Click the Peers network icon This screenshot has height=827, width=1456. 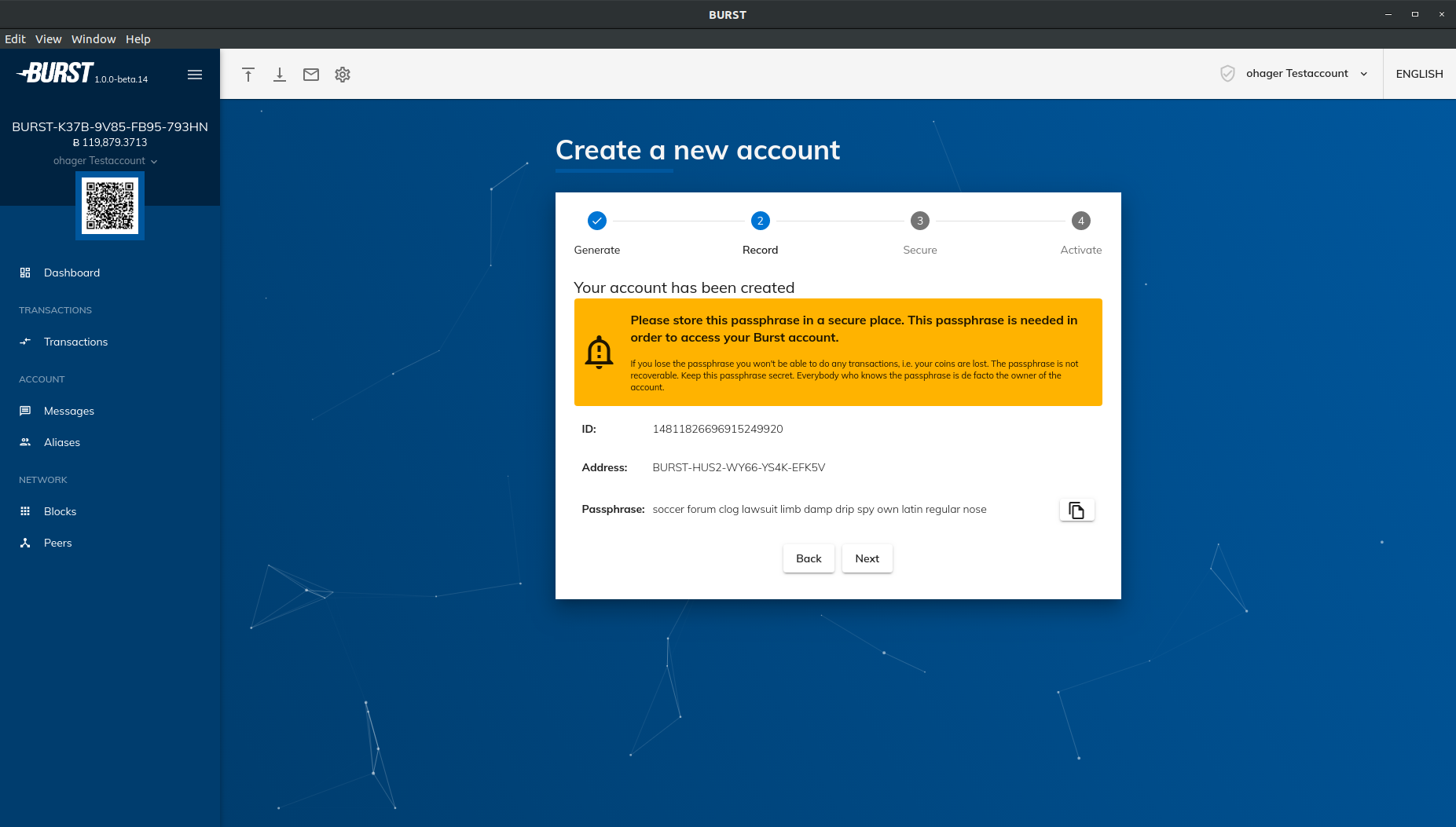pyautogui.click(x=25, y=543)
